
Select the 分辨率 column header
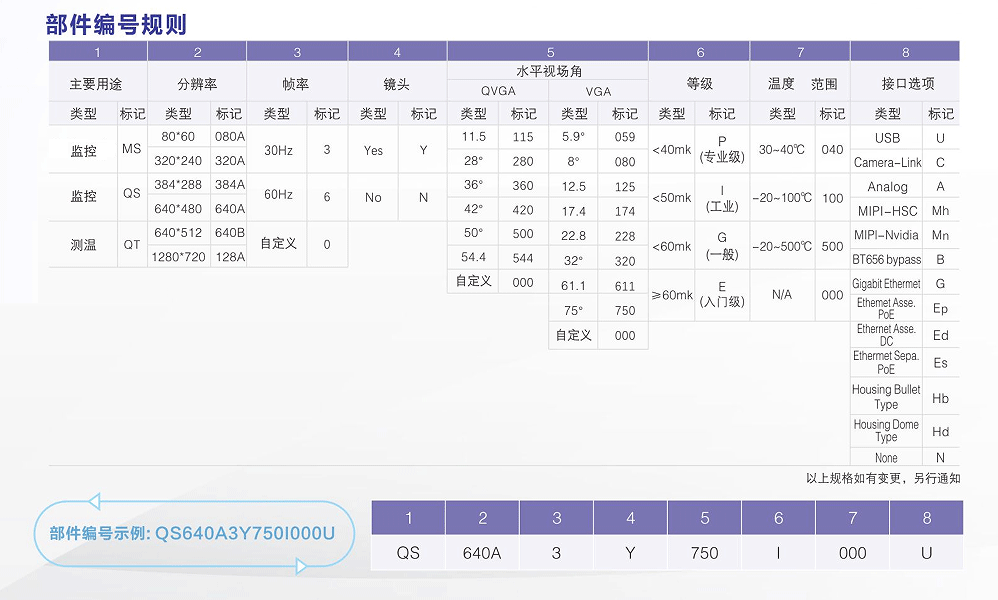197,84
